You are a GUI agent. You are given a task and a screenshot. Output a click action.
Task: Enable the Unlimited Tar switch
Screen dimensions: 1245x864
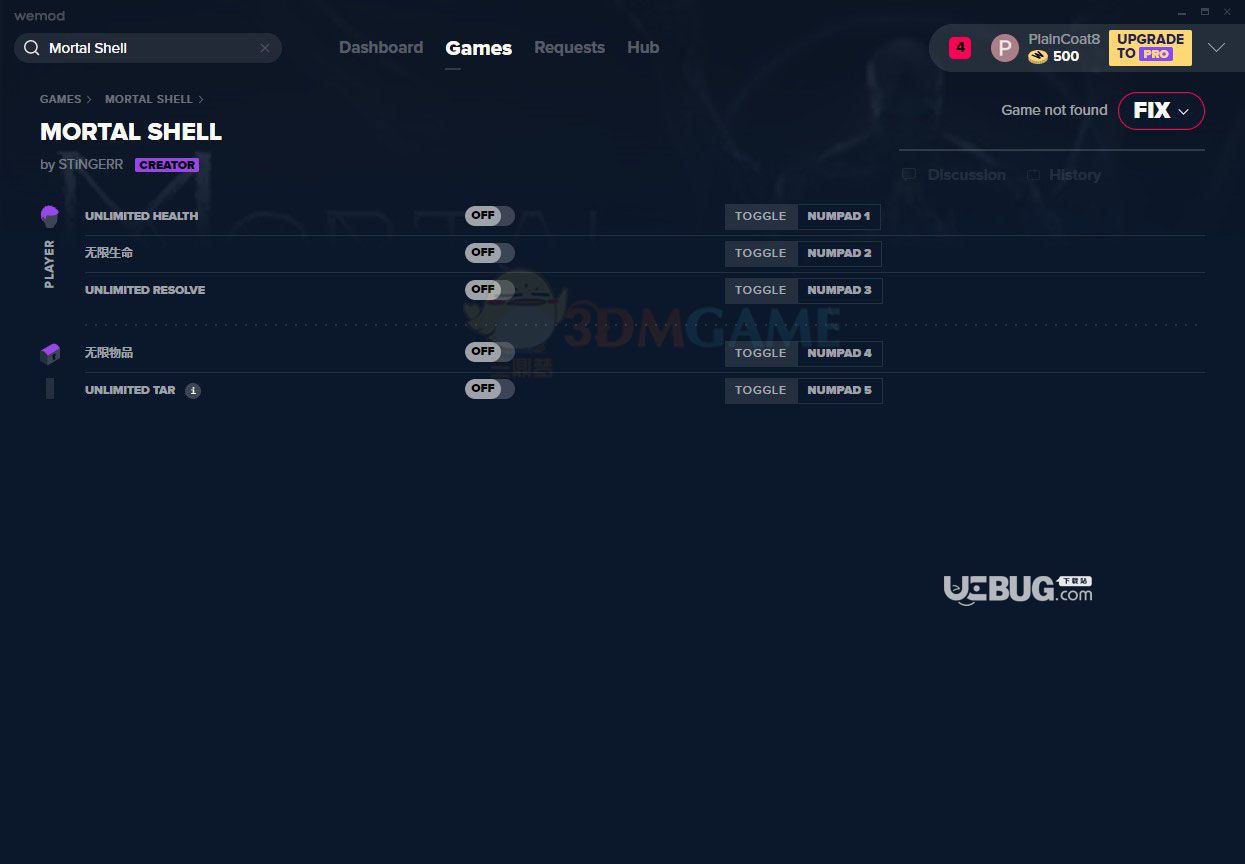point(490,389)
